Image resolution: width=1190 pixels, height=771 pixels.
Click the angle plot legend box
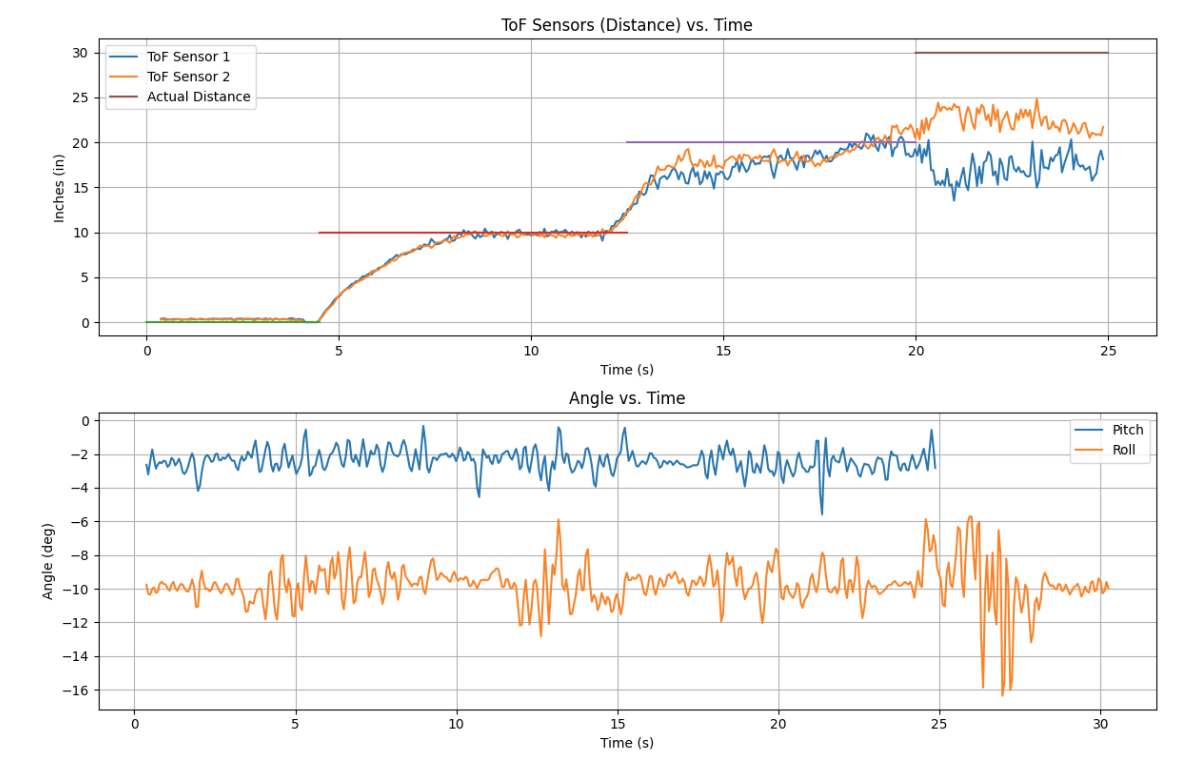tap(1110, 440)
